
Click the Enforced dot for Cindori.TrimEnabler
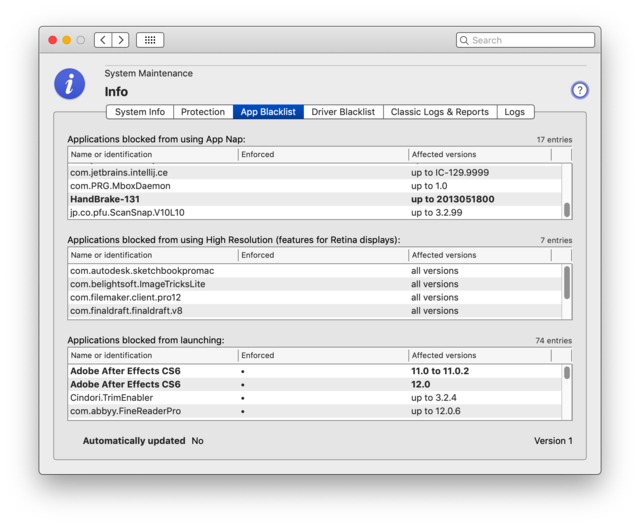pos(243,398)
